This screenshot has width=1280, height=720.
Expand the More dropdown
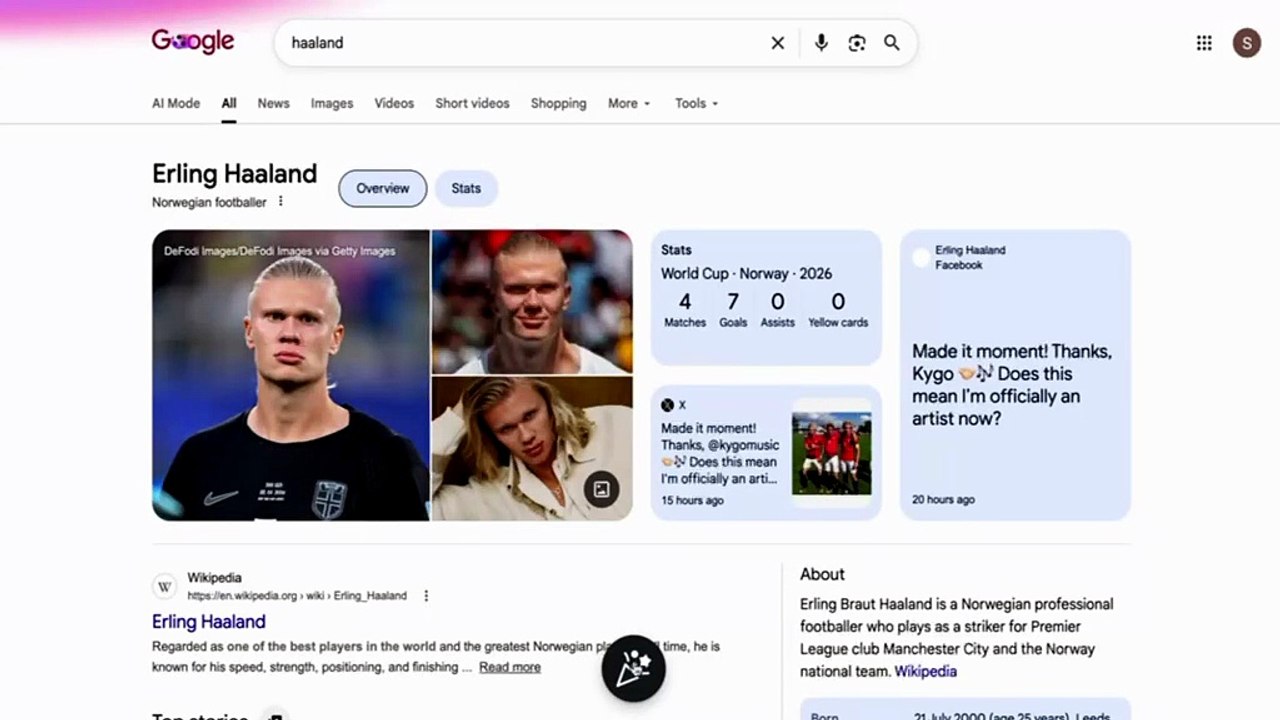point(629,103)
